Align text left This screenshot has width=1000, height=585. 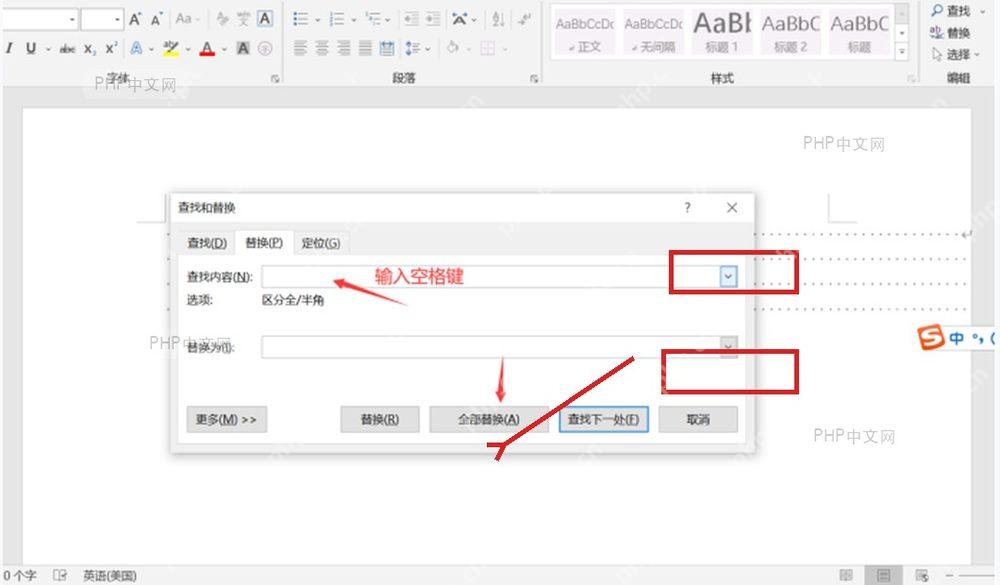tap(300, 48)
